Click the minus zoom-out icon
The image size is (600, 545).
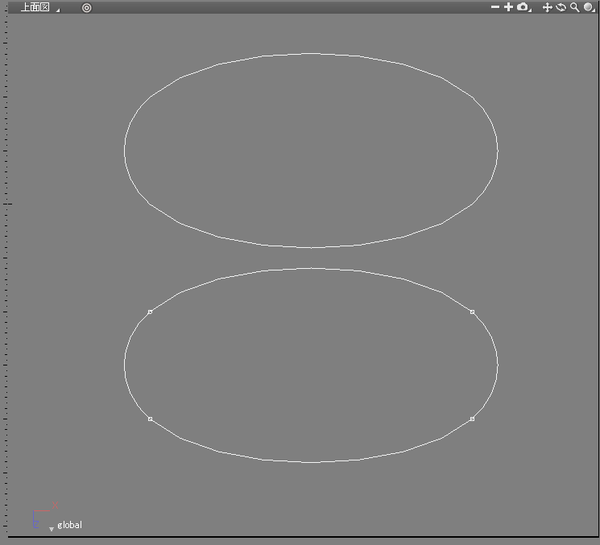[x=495, y=7]
